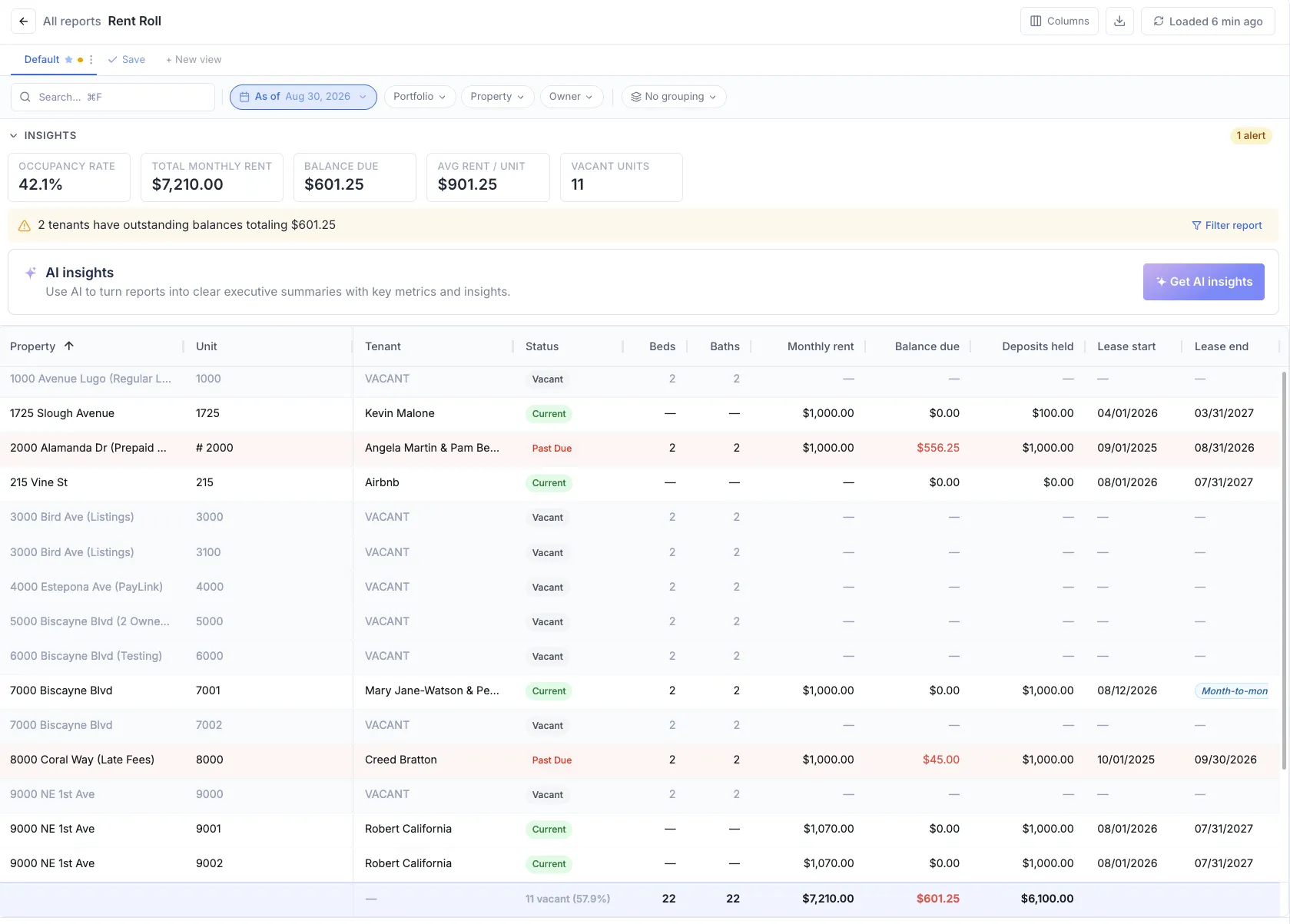This screenshot has width=1290, height=924.
Task: Click the Occupancy Rate 42.1% card
Action: point(69,177)
